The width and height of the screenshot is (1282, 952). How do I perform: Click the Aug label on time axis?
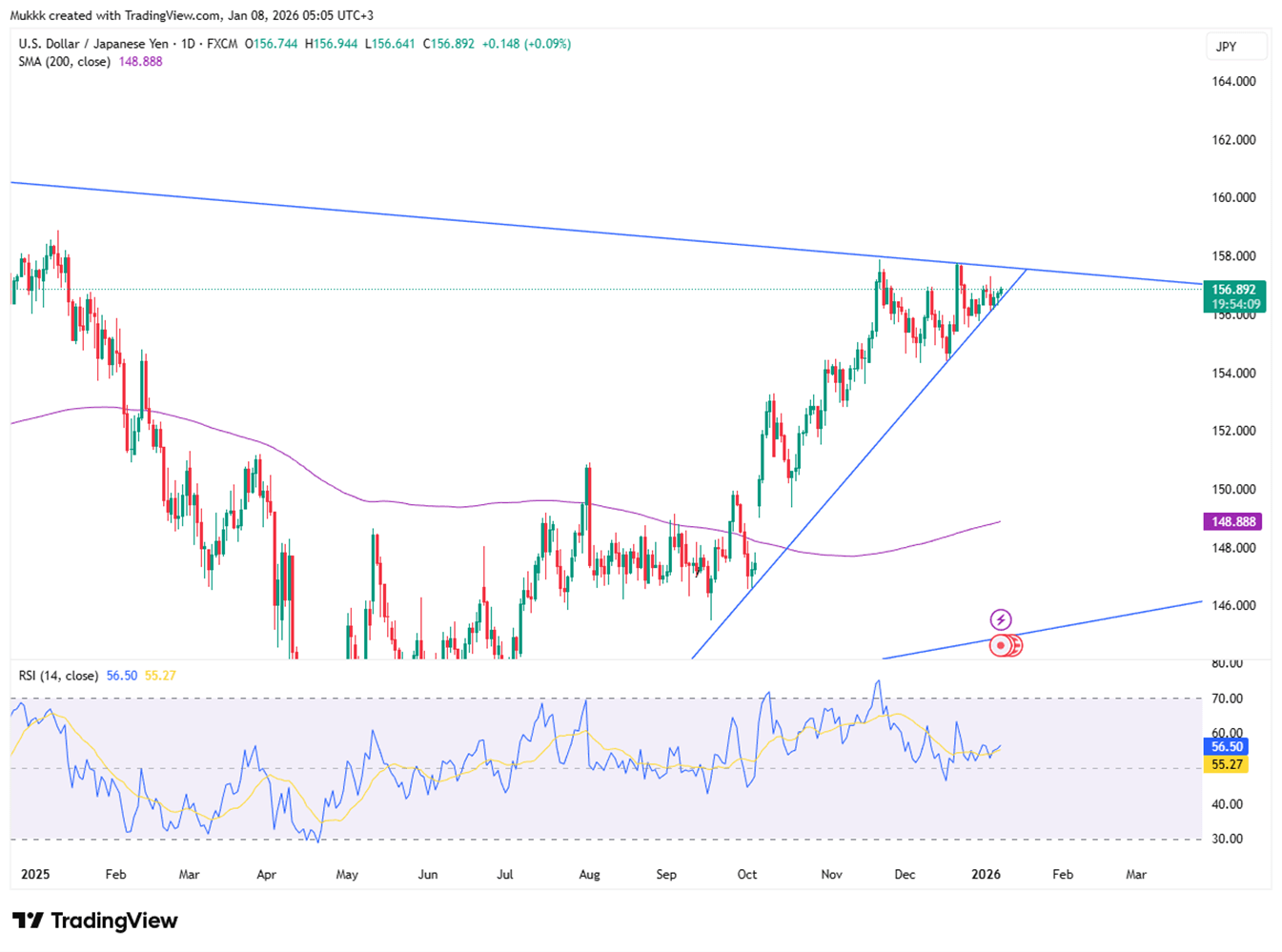tap(589, 874)
